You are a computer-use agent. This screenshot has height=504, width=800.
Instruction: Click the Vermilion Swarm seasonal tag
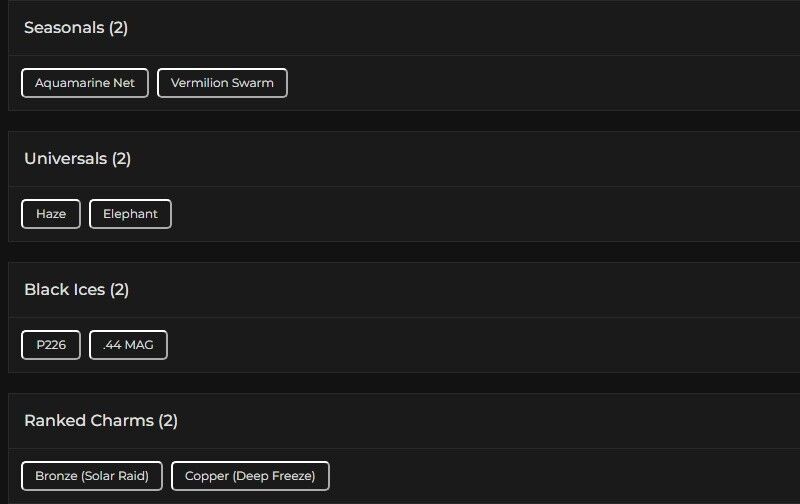coord(222,83)
